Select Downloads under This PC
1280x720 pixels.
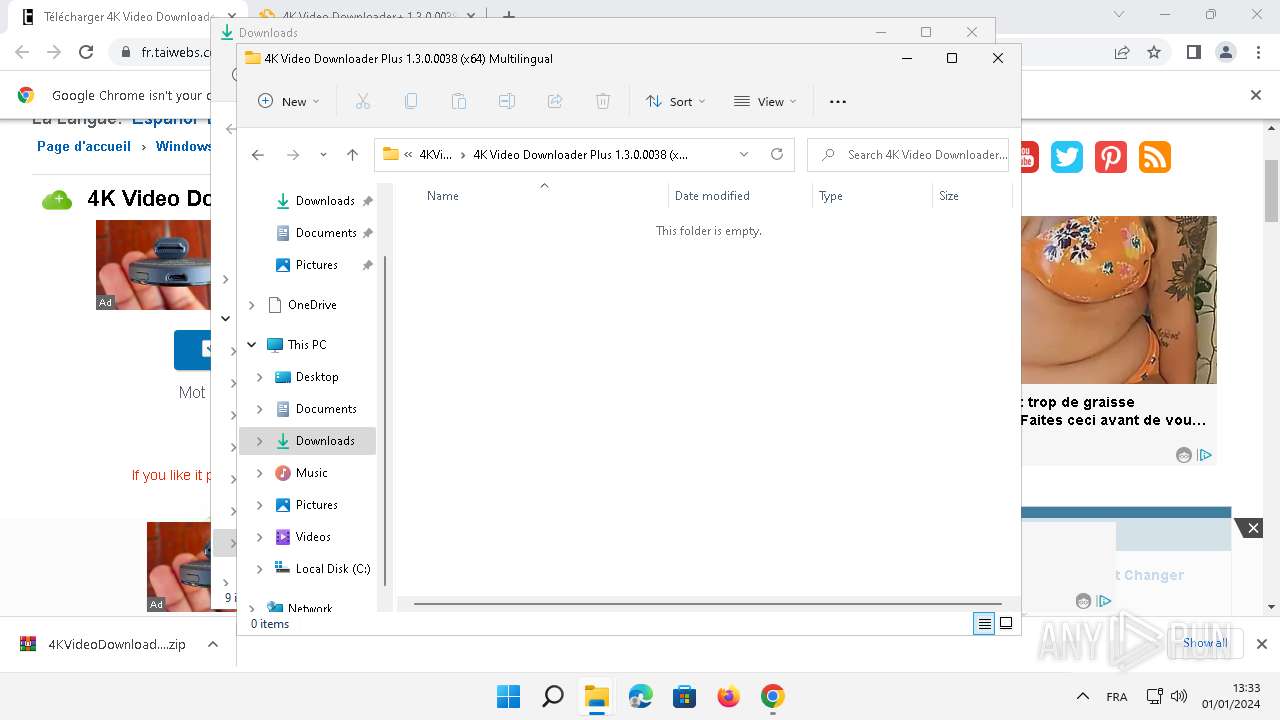pos(308,441)
